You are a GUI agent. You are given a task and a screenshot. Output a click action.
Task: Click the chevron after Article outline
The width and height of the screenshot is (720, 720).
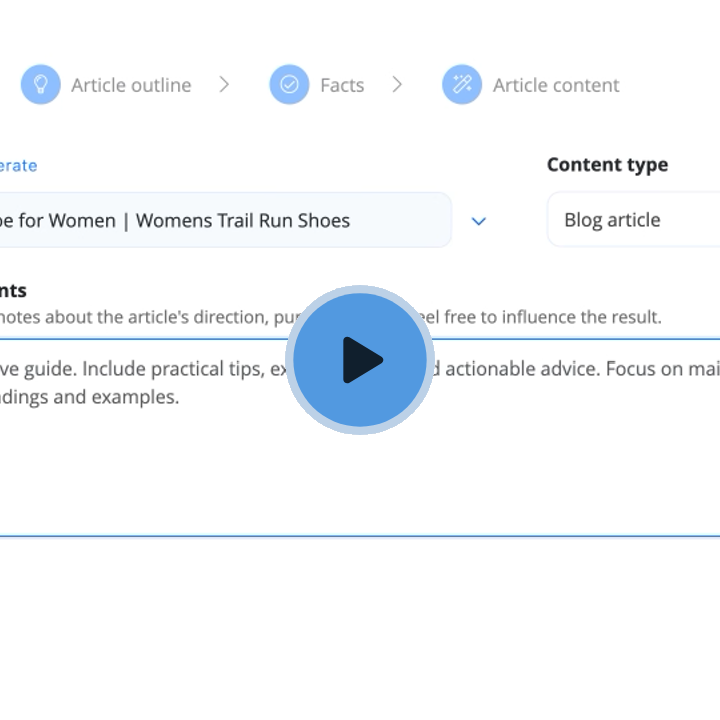point(224,85)
